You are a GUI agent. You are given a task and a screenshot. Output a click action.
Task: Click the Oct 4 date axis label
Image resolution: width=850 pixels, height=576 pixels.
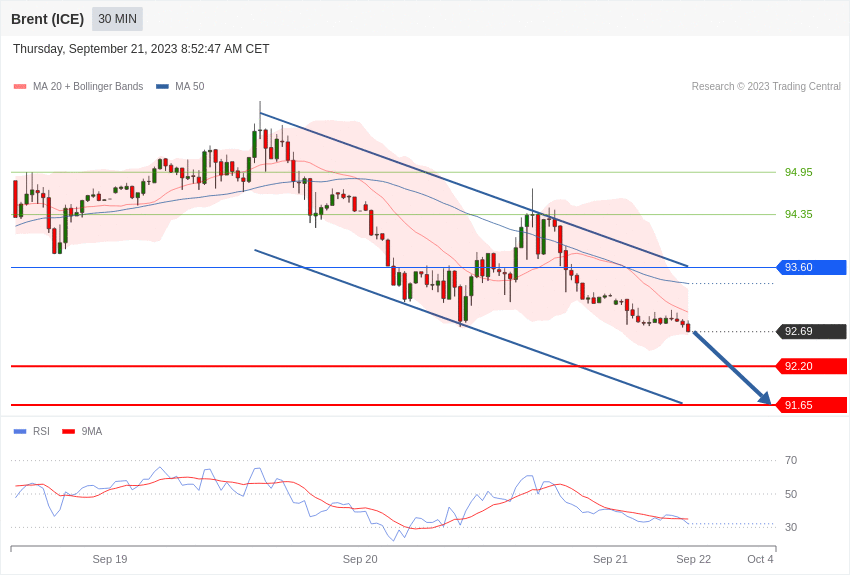click(x=760, y=559)
